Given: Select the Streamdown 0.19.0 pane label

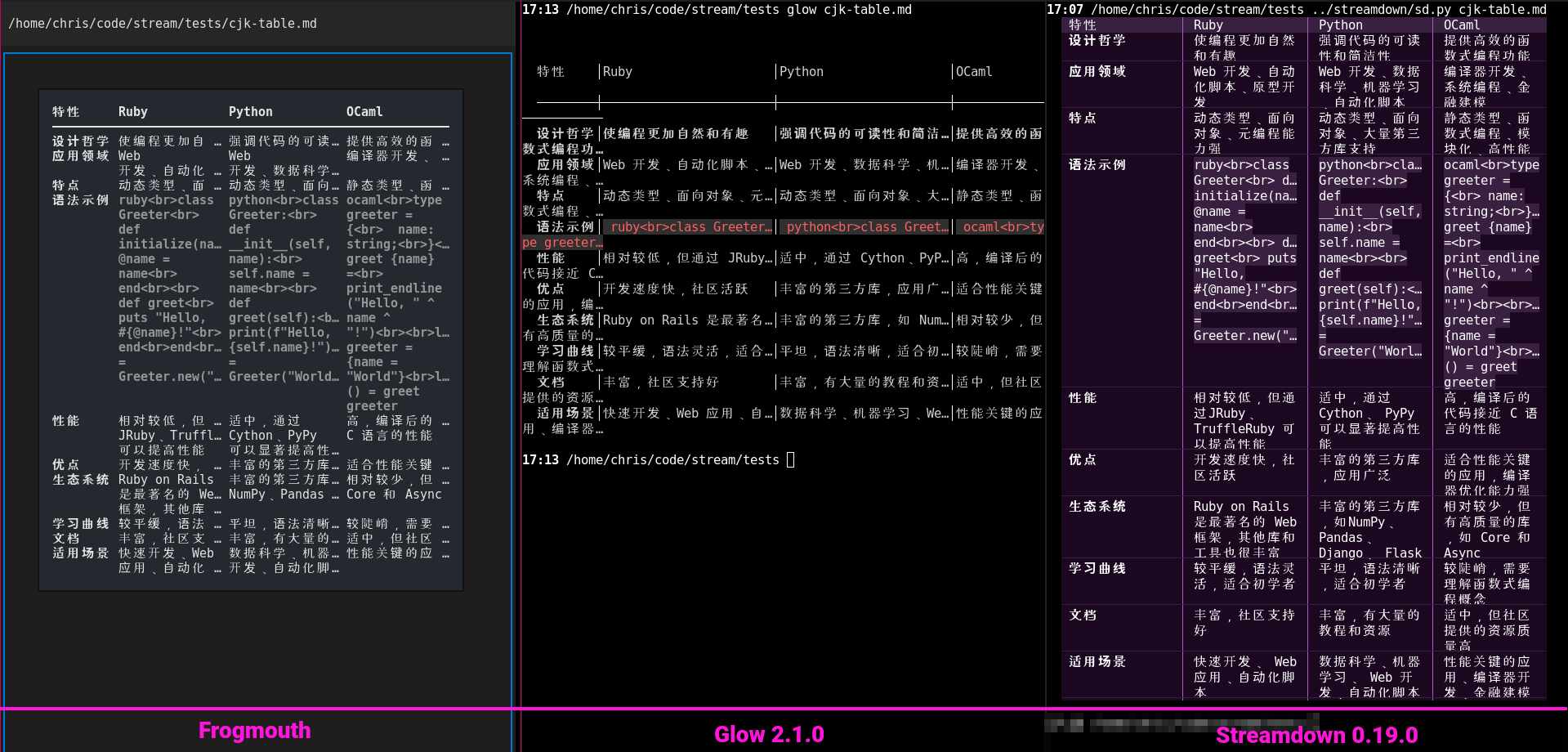Looking at the screenshot, I should coord(1318,734).
